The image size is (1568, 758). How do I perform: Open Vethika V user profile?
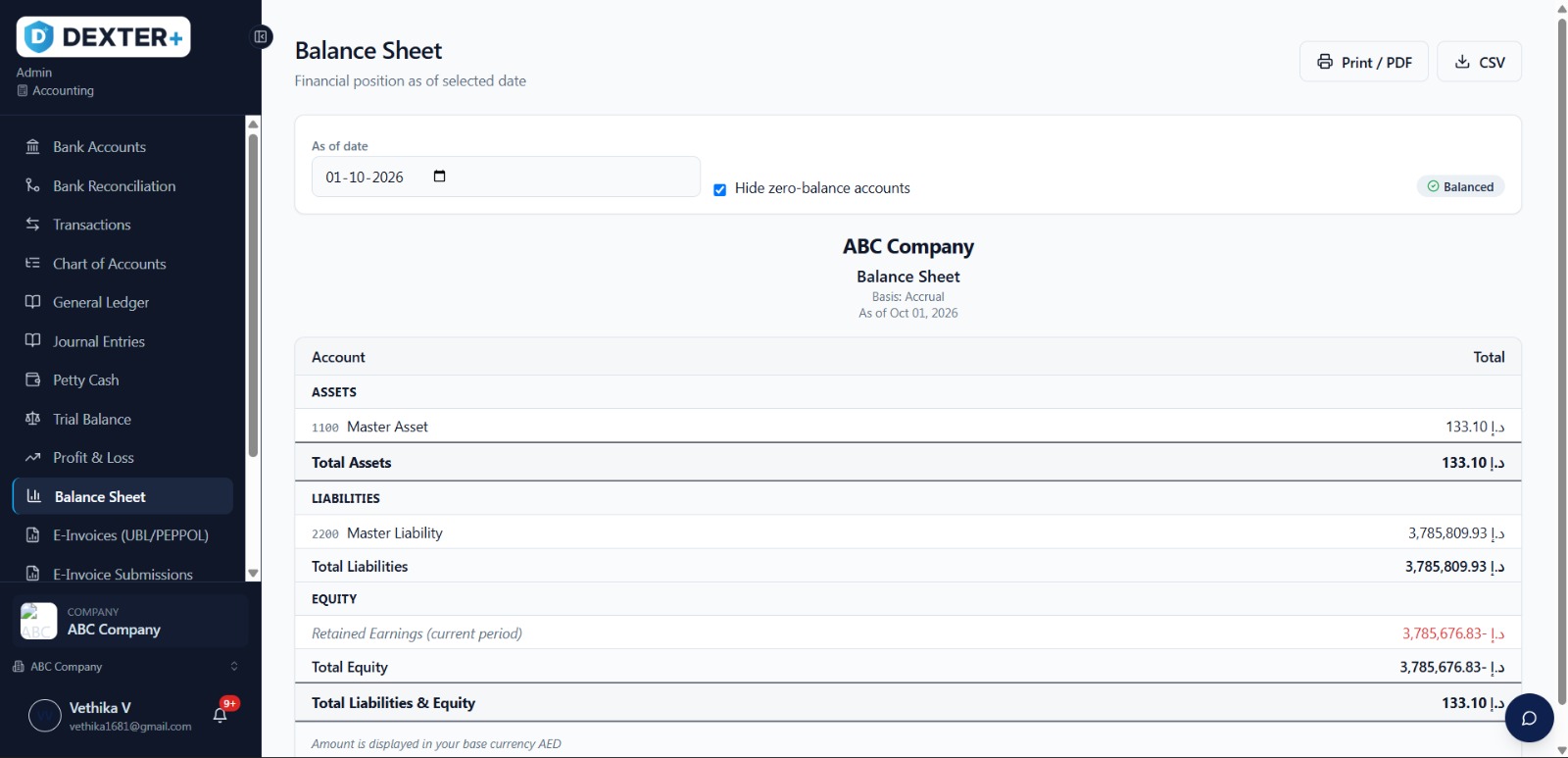[110, 716]
